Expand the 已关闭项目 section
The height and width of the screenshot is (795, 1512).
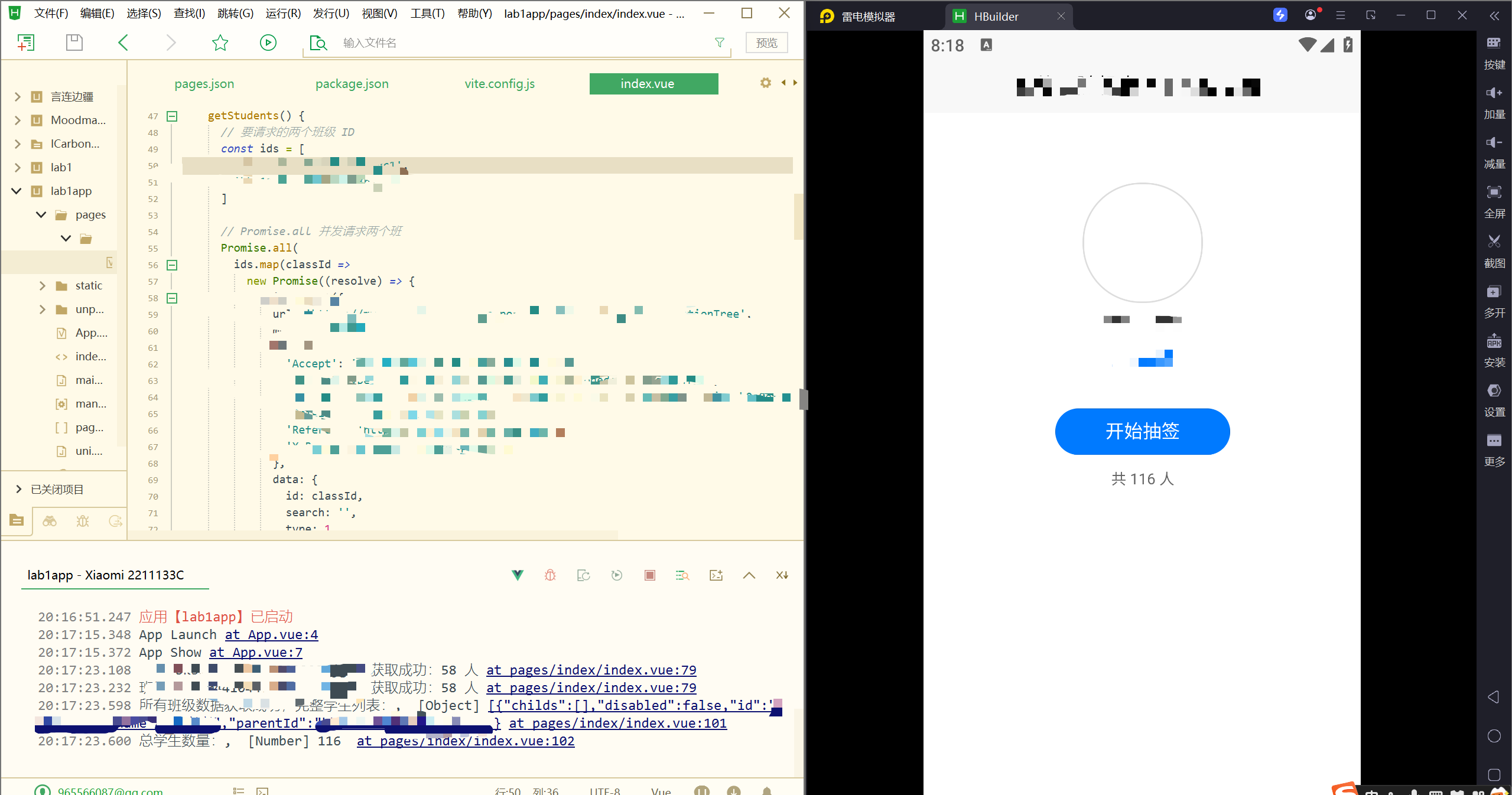[x=18, y=489]
